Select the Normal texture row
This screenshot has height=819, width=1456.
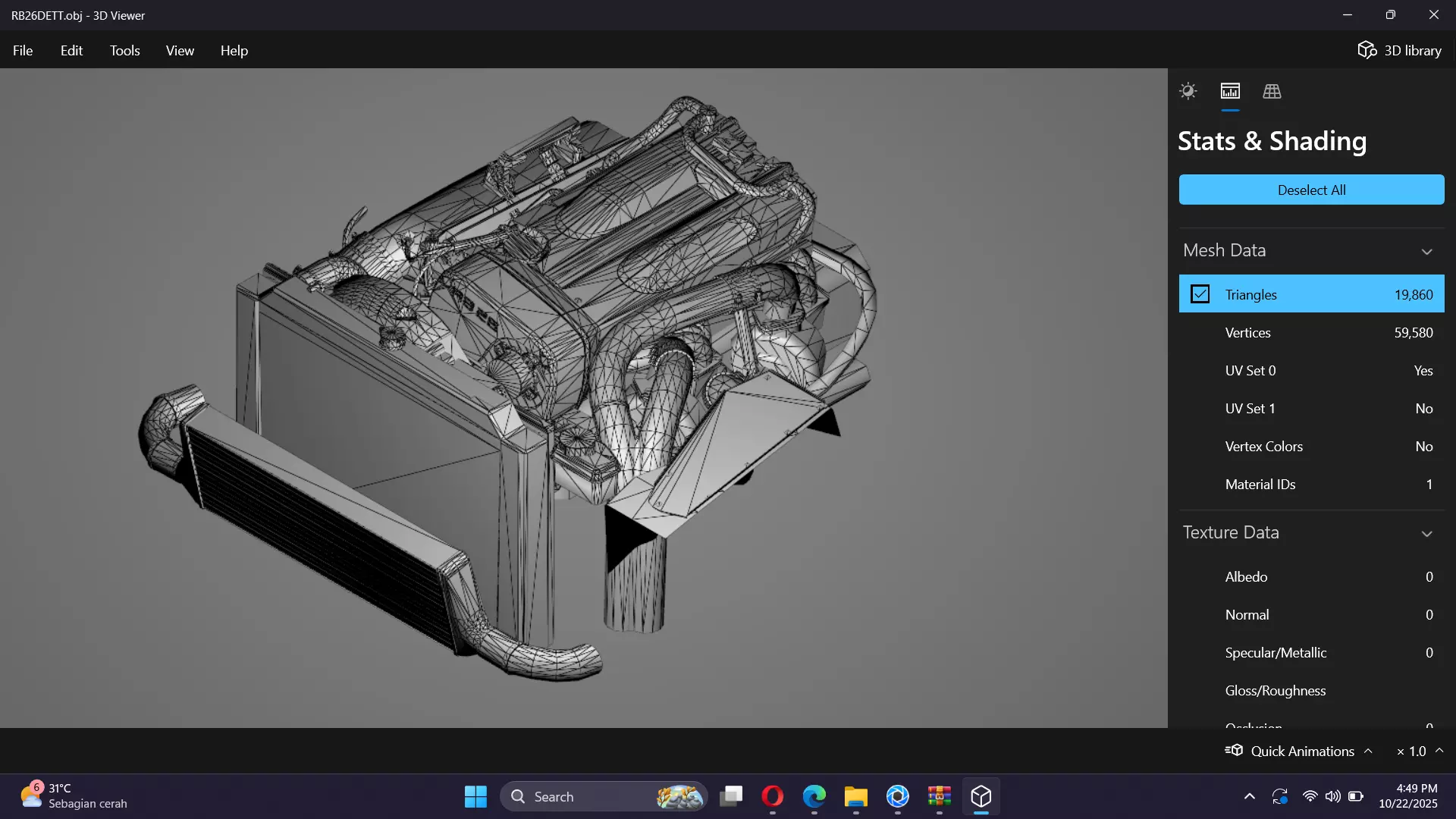tap(1311, 614)
